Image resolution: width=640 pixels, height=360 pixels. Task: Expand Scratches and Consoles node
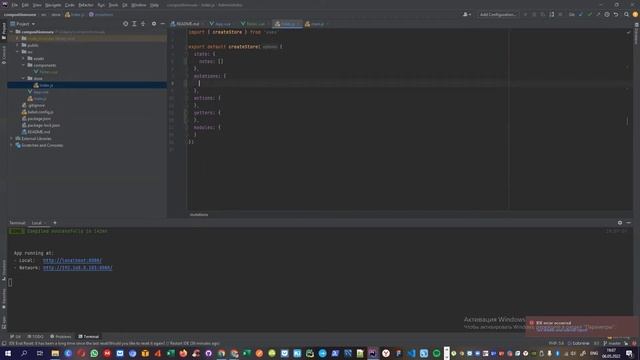tap(12, 145)
